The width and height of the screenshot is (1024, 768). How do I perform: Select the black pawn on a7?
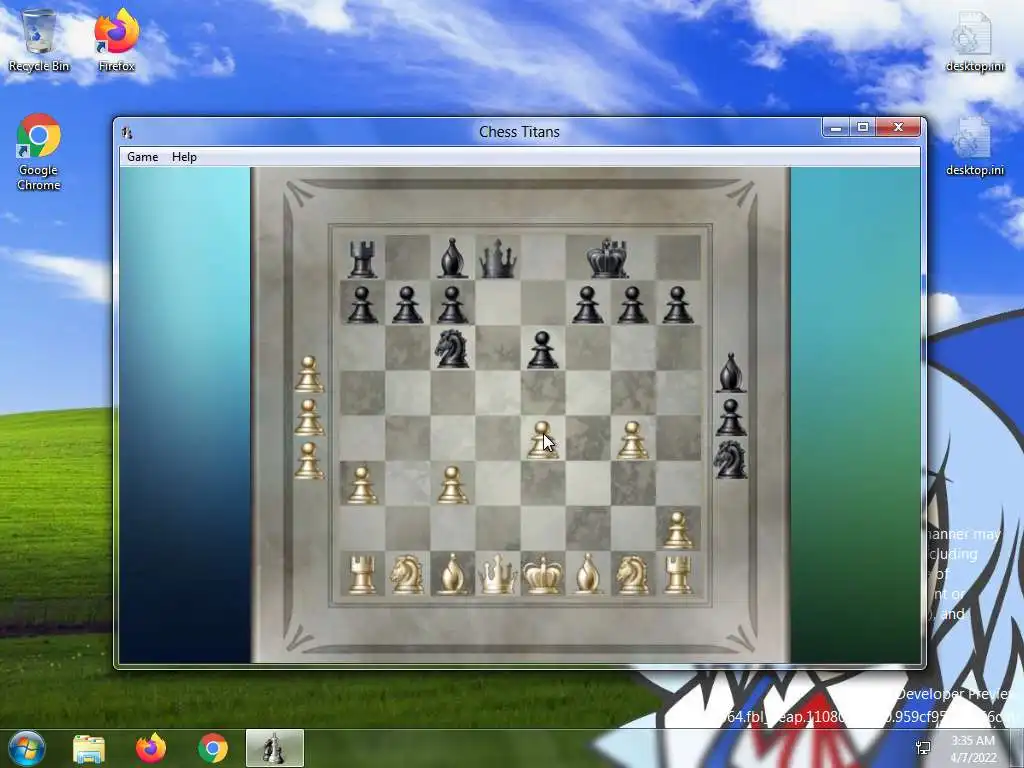(362, 305)
